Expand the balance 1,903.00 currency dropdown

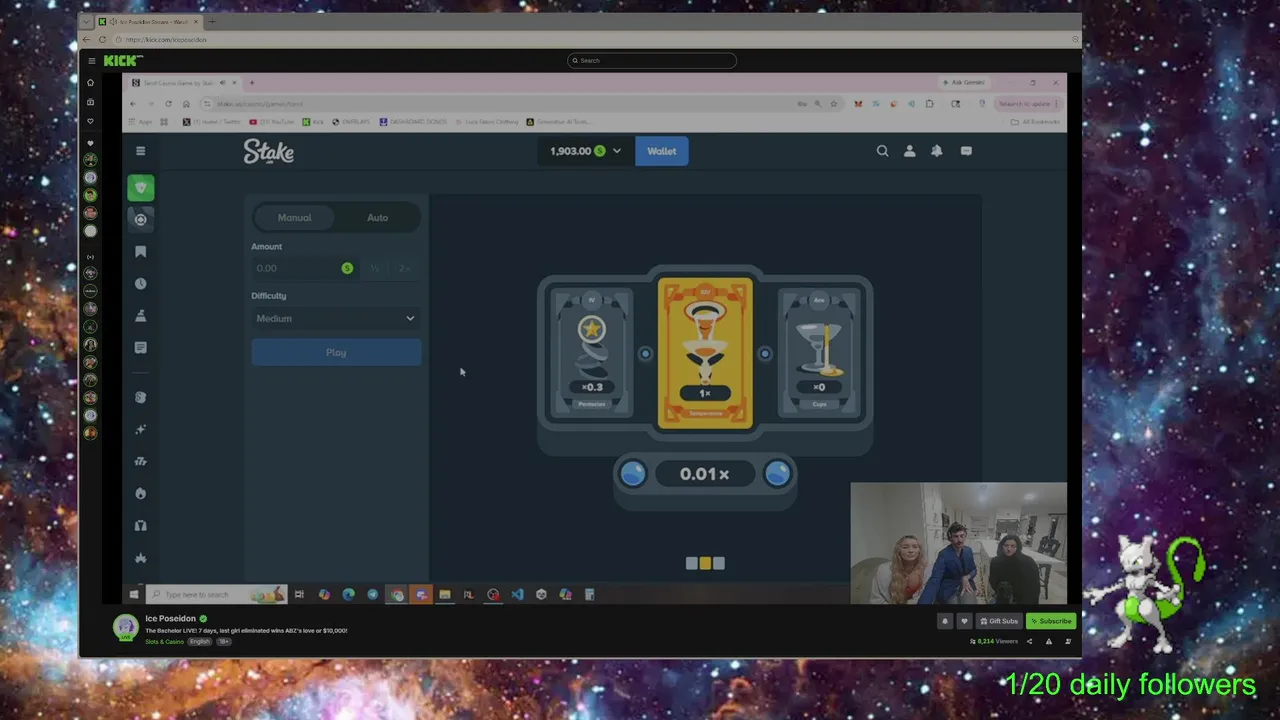585,151
